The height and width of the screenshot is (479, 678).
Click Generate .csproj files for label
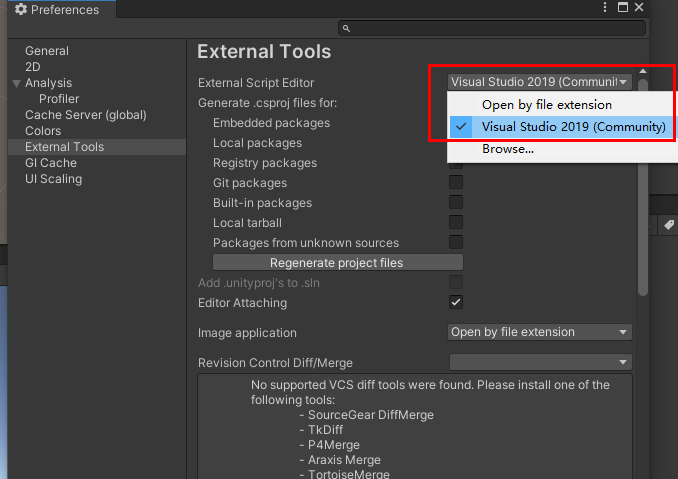(267, 103)
